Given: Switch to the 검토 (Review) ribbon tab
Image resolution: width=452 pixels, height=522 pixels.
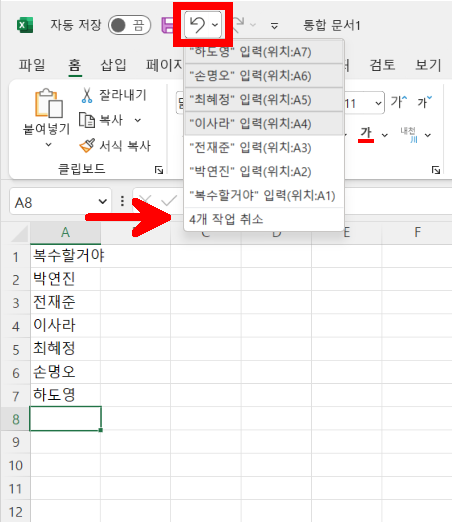Looking at the screenshot, I should coord(382,65).
